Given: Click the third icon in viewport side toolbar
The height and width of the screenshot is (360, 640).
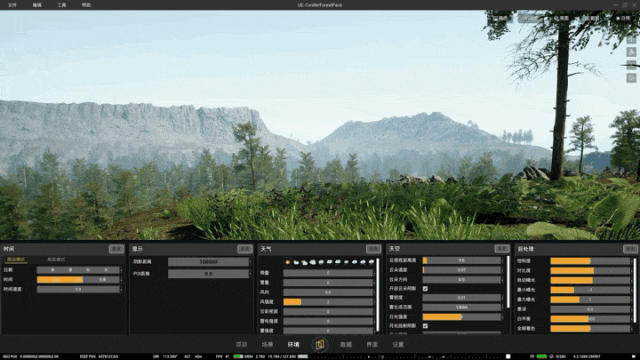Looking at the screenshot, I should pos(631,65).
